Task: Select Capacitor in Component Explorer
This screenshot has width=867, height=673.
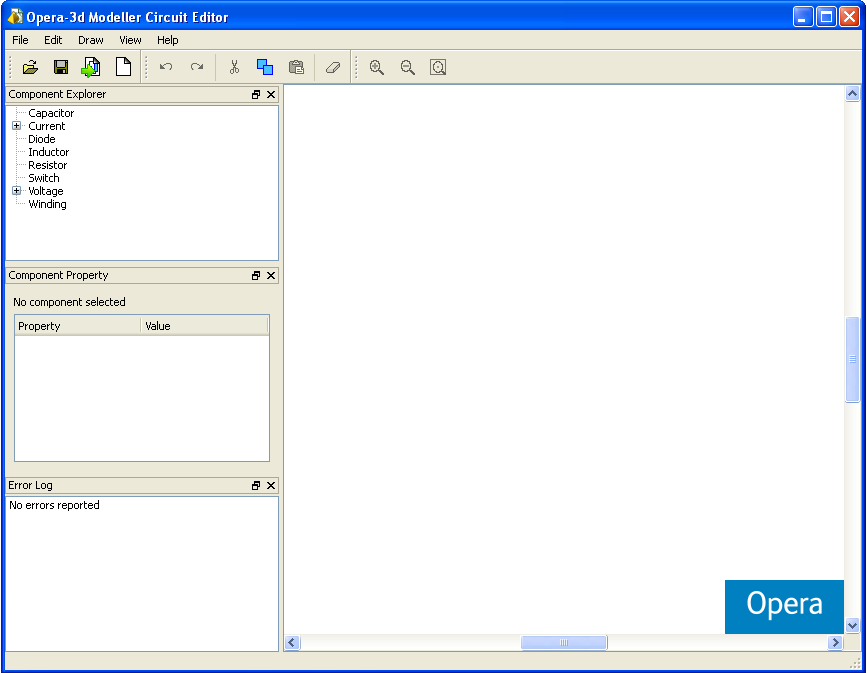Action: [x=51, y=113]
